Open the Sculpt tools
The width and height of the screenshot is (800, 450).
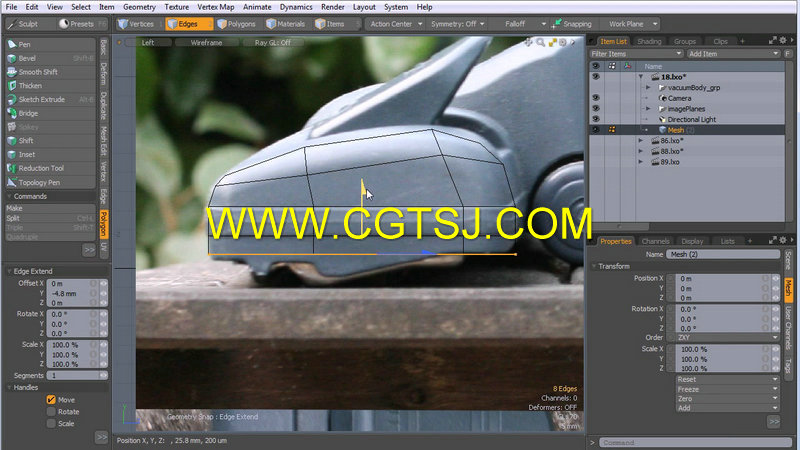[24, 24]
